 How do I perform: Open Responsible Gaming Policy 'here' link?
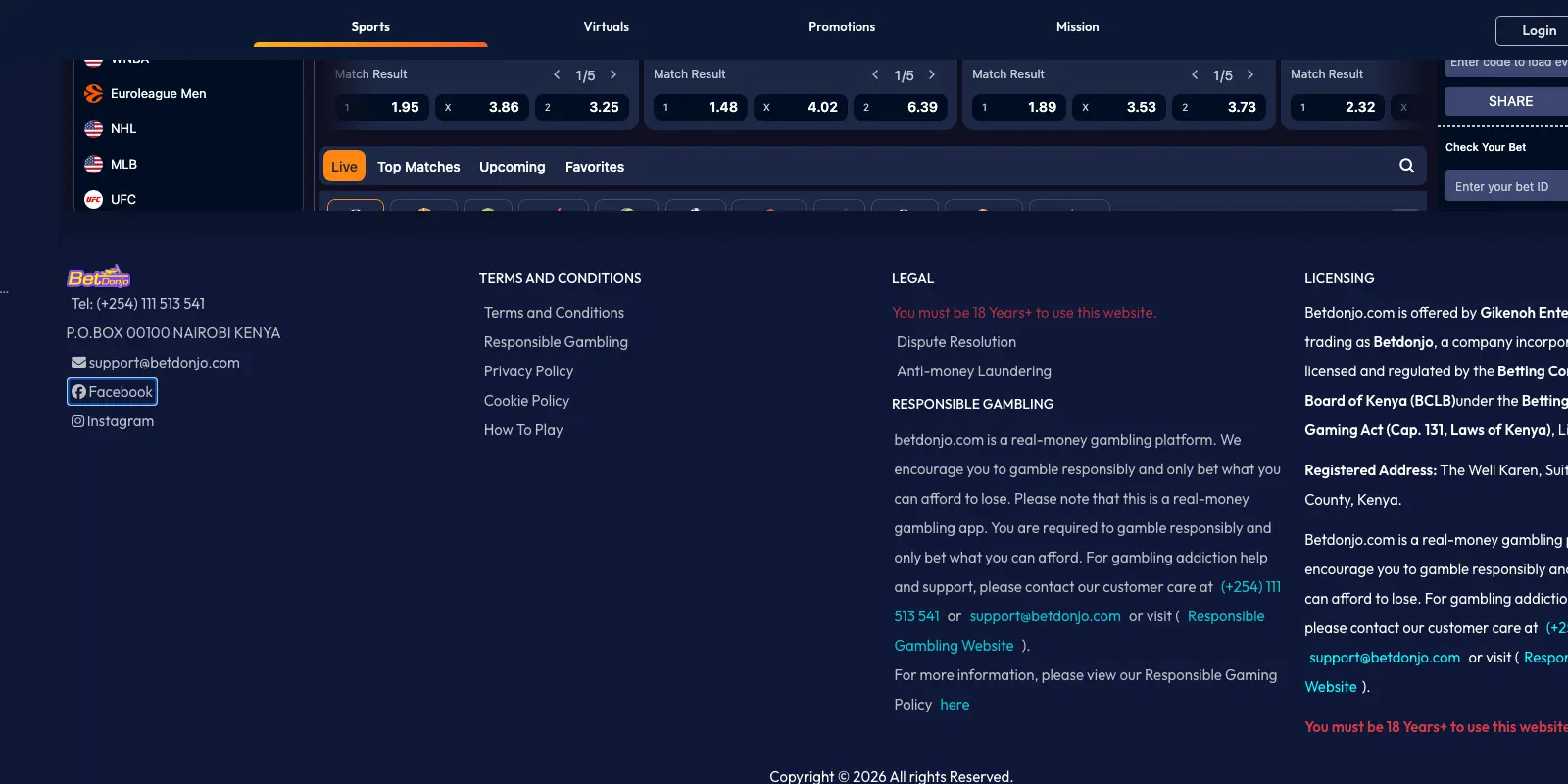point(955,705)
